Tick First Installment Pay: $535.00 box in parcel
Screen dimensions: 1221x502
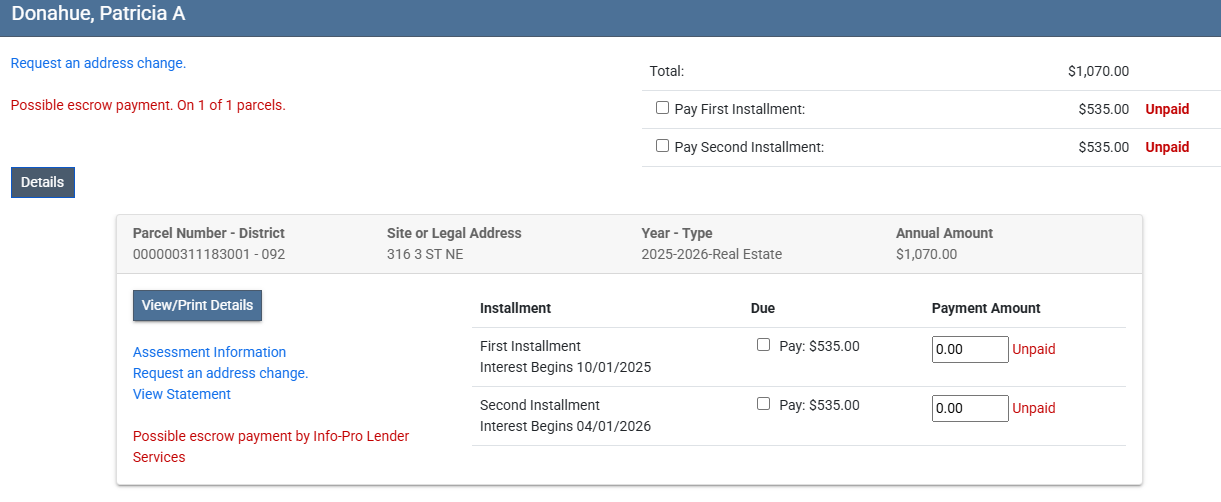coord(763,345)
